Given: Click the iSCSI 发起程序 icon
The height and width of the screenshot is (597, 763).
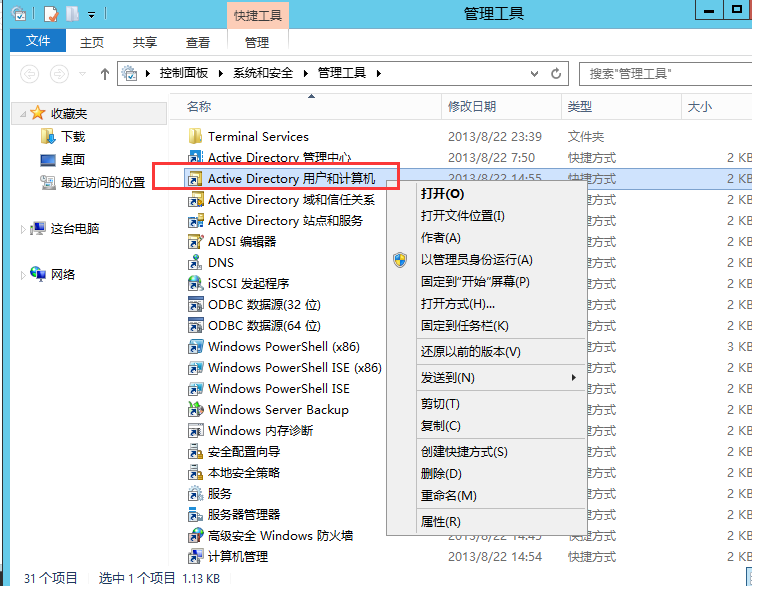Looking at the screenshot, I should click(x=195, y=283).
